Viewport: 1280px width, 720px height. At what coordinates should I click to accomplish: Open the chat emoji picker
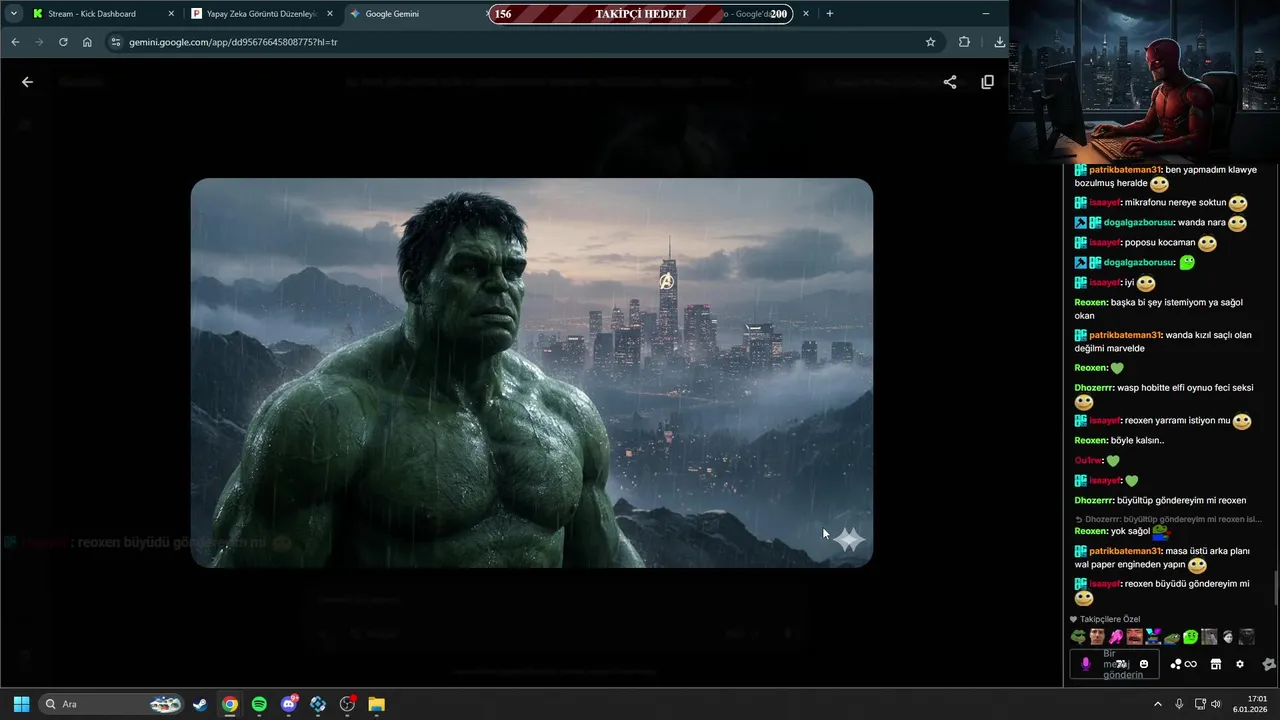[x=1144, y=664]
